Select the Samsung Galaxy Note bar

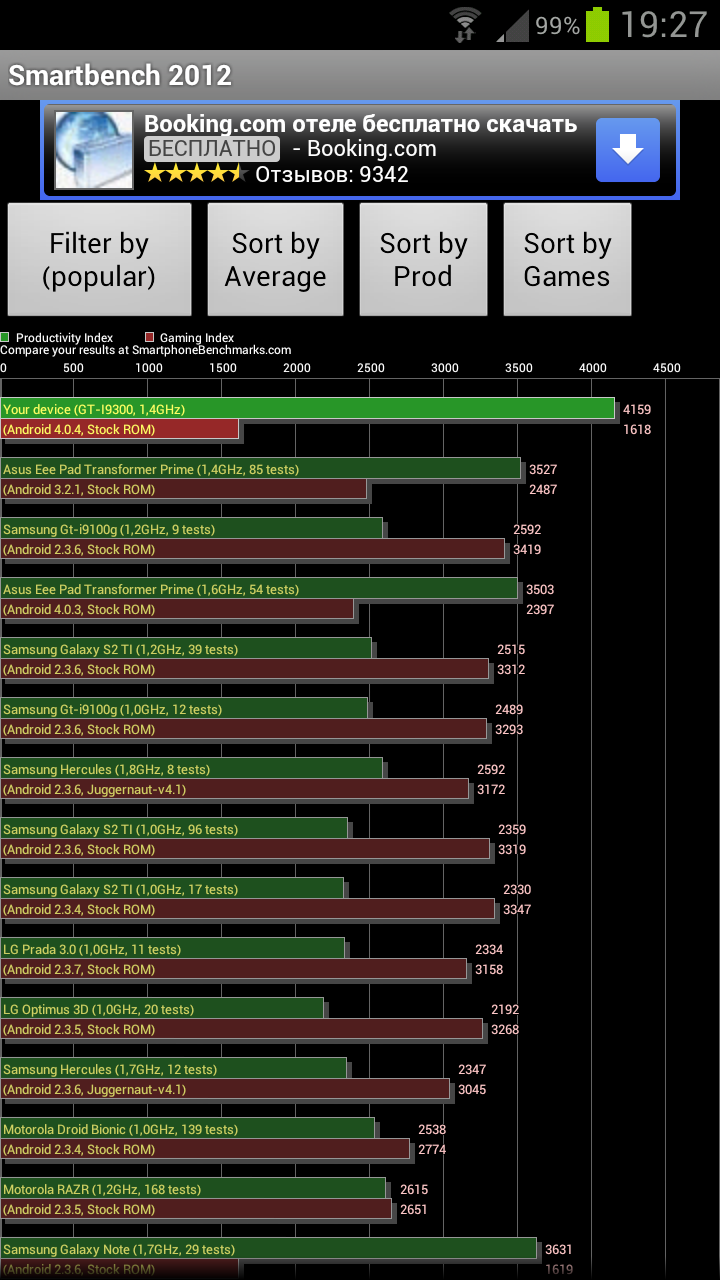(x=269, y=1249)
